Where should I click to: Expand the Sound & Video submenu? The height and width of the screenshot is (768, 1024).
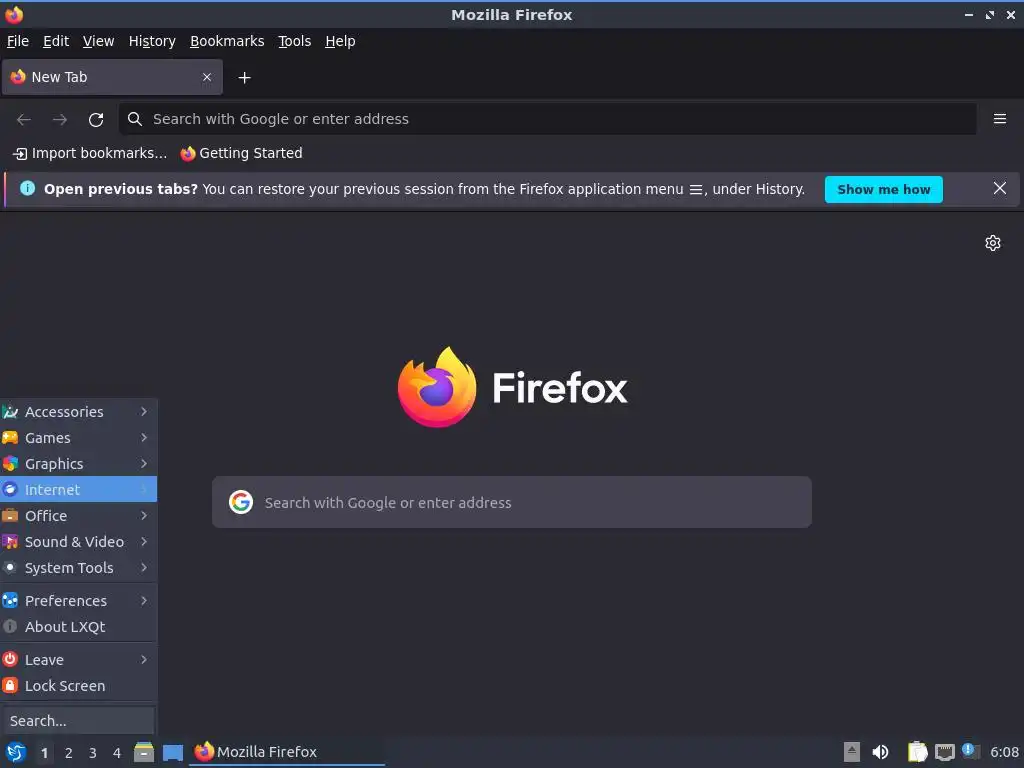point(78,541)
